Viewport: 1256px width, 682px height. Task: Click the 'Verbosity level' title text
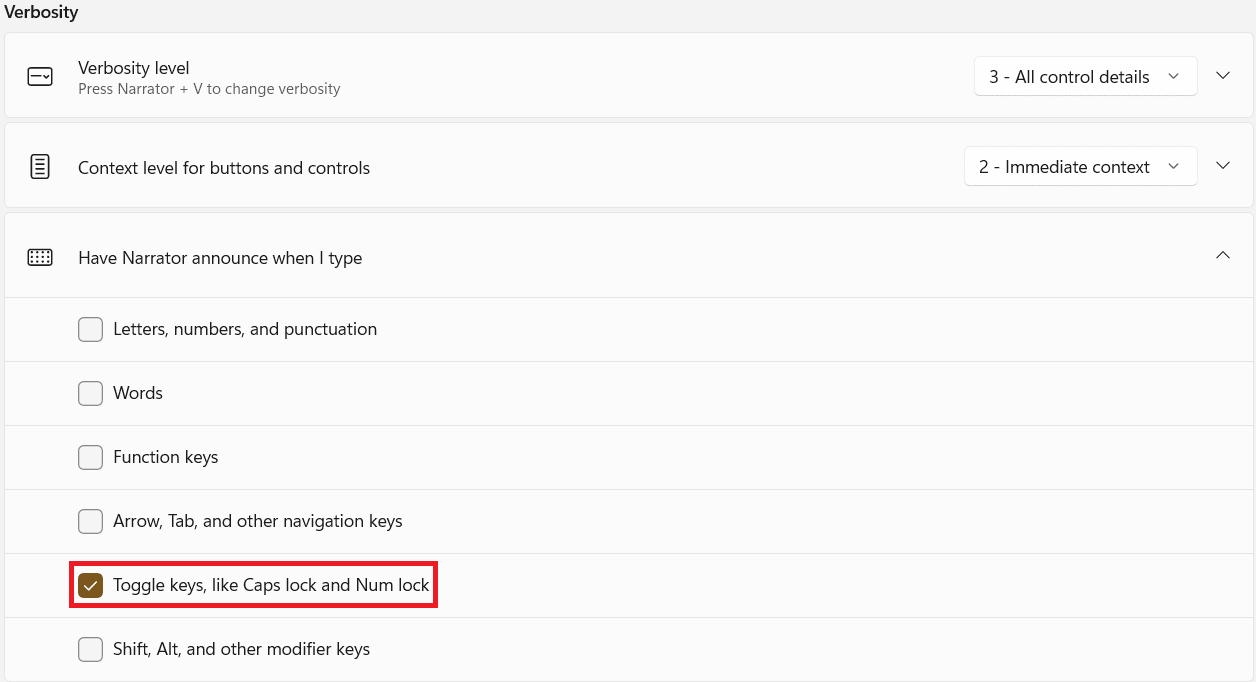click(134, 68)
